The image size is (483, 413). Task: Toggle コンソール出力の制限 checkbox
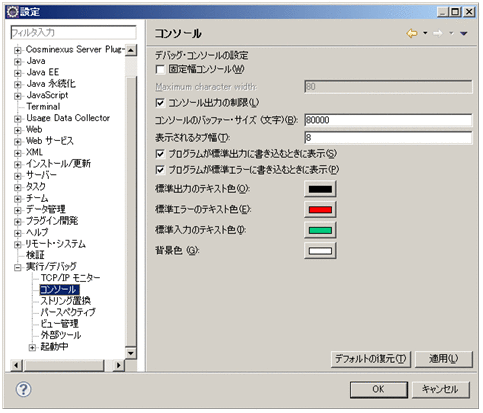(160, 103)
